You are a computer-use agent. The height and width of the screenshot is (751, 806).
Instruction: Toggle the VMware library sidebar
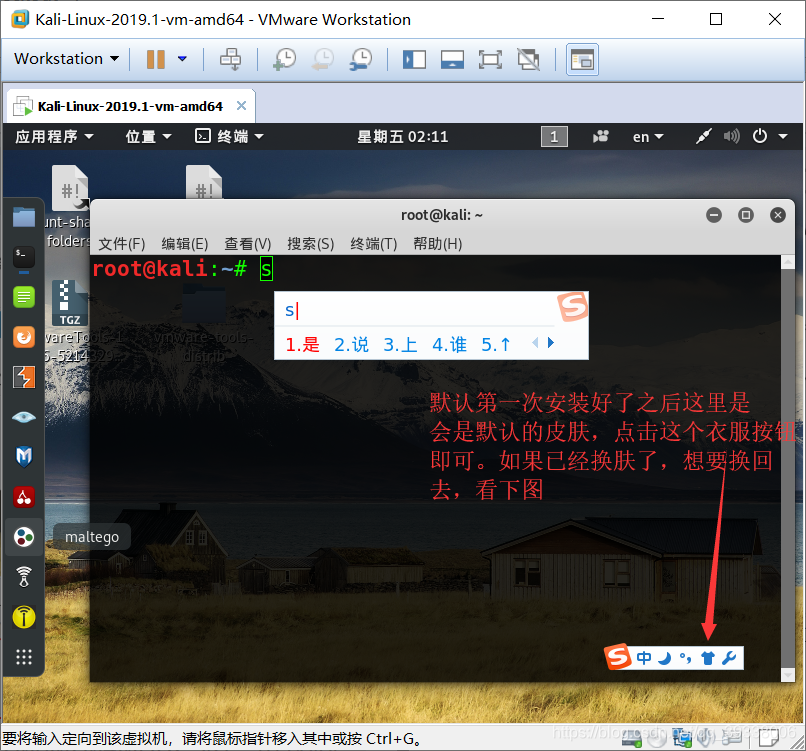(414, 59)
